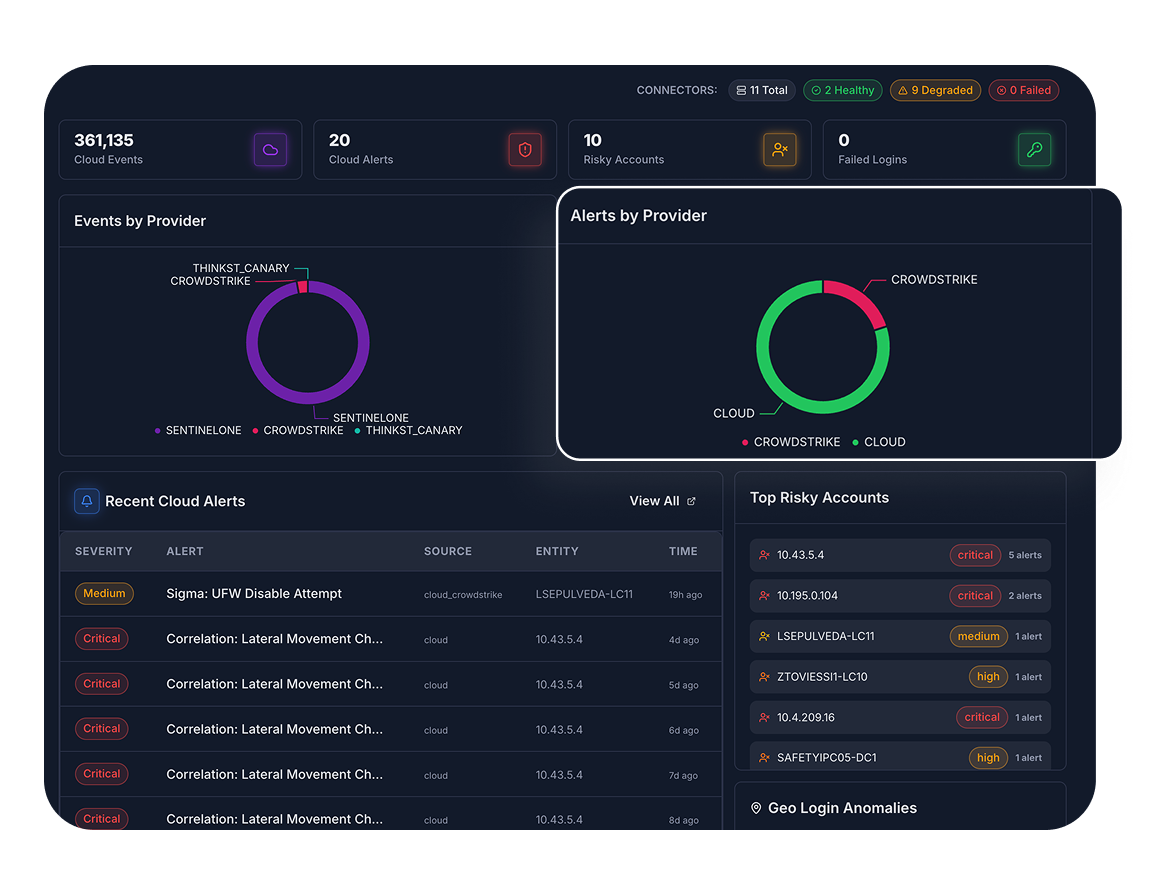This screenshot has height=894, width=1167.
Task: Click the bell icon beside Recent Cloud Alerts
Action: [x=86, y=501]
